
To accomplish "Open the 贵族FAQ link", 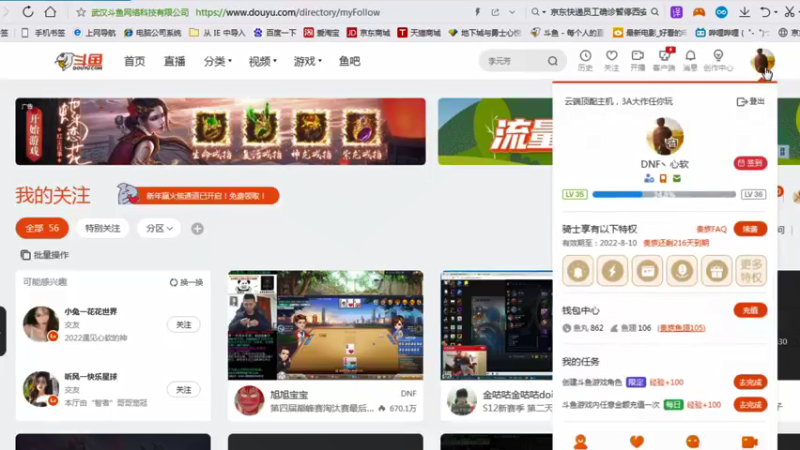I will tap(711, 230).
